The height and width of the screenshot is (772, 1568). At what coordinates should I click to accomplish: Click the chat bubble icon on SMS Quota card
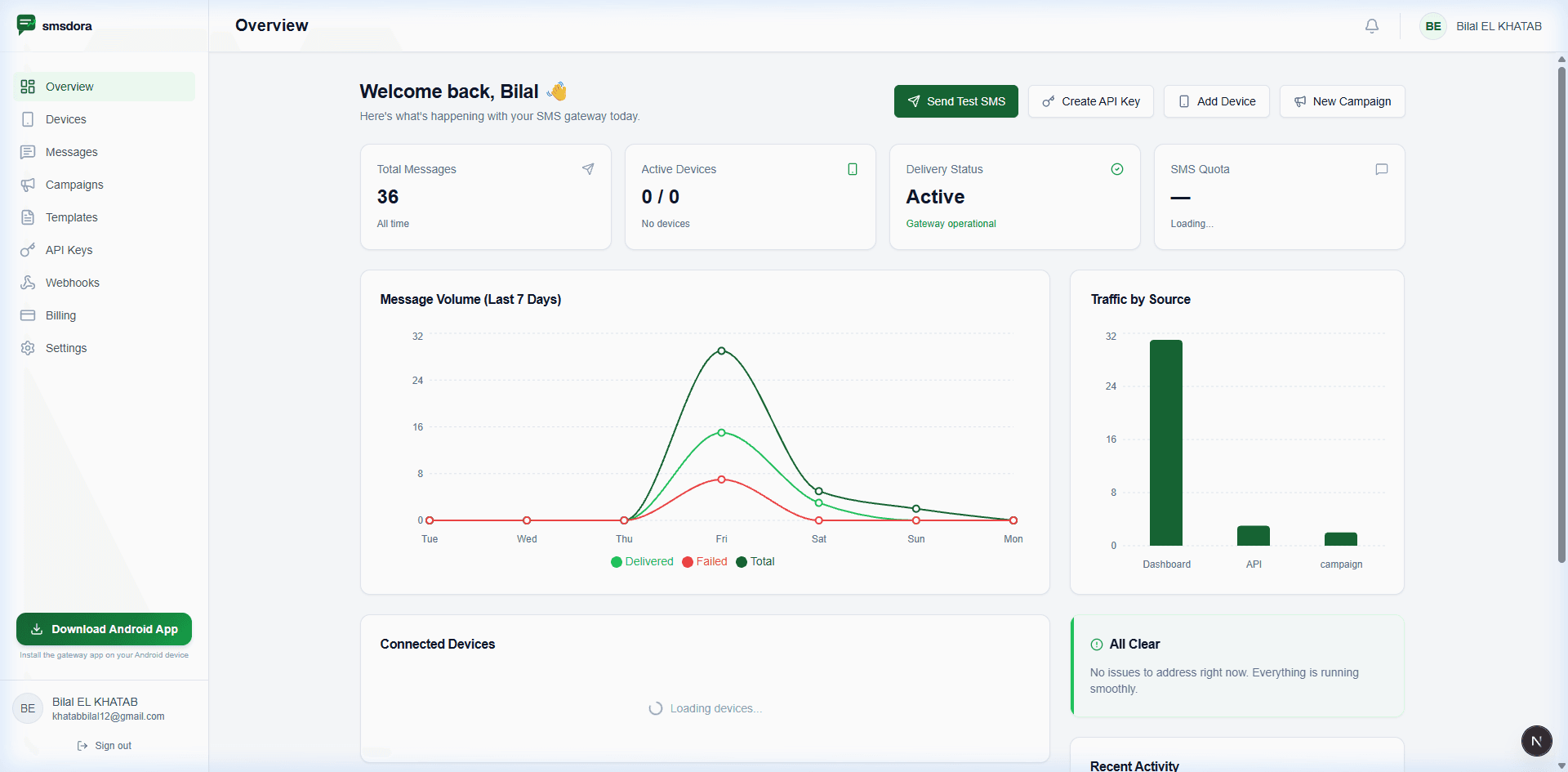click(1382, 169)
